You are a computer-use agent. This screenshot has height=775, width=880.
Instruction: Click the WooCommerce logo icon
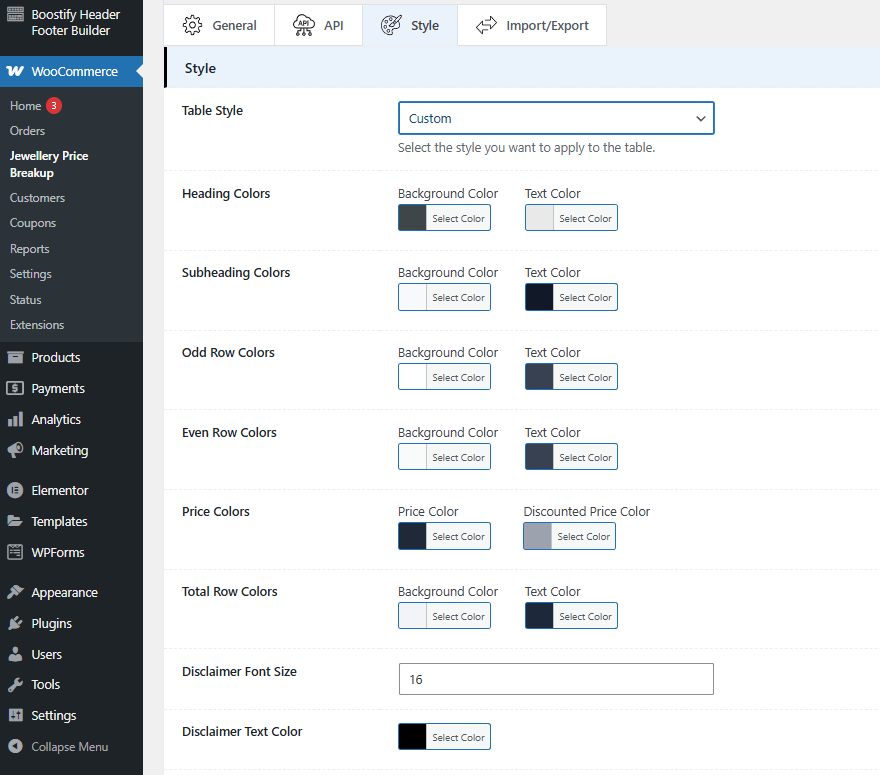[15, 71]
